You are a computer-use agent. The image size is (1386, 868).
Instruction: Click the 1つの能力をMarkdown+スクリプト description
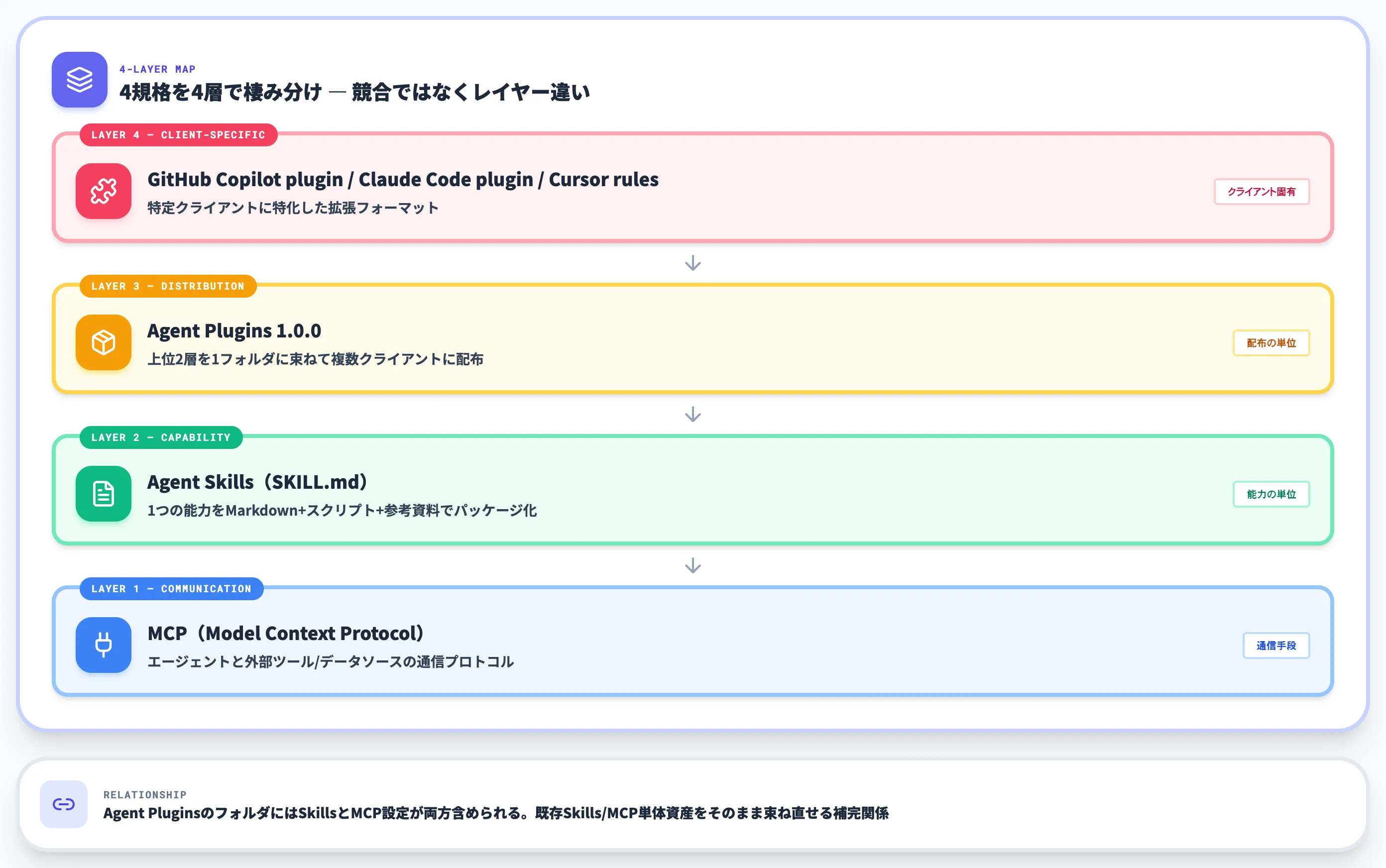[x=342, y=510]
